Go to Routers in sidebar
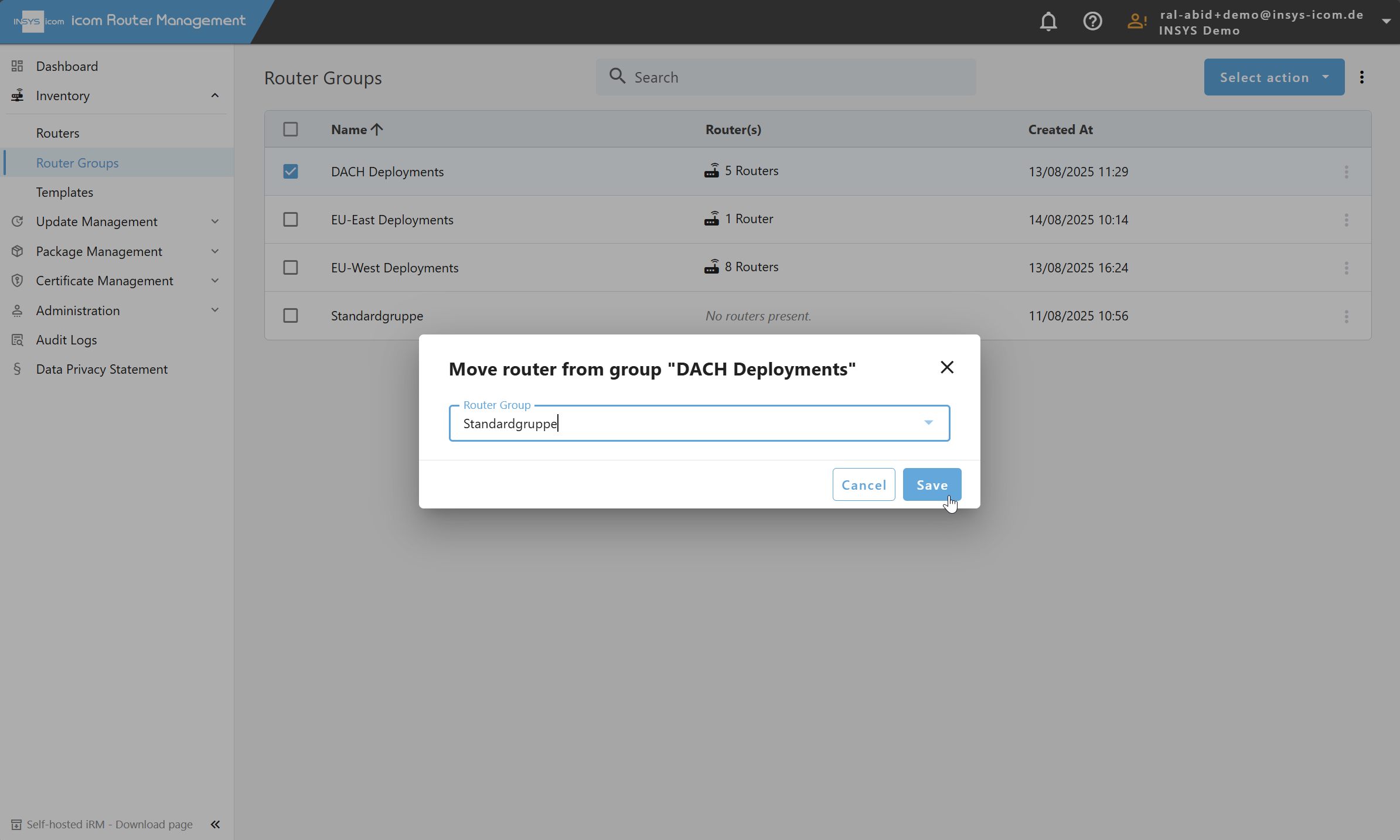1400x840 pixels. [57, 133]
